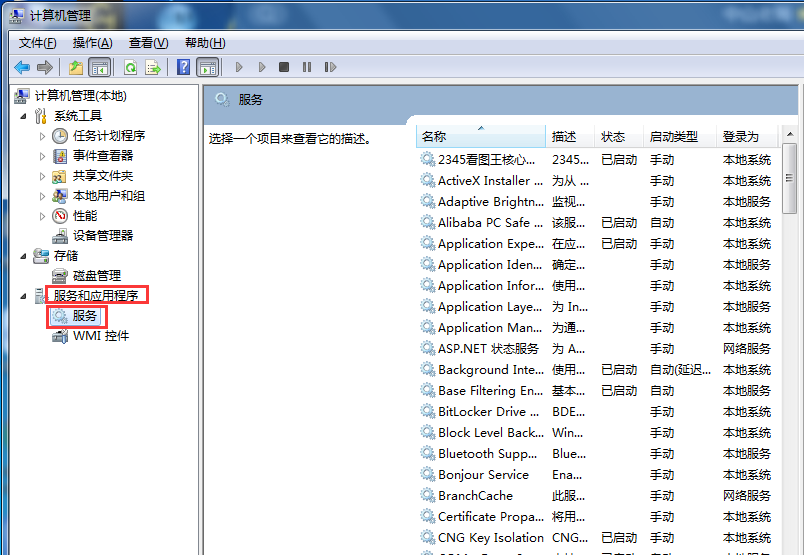Select 共享文件夹 in the tree
Viewport: 804px width, 555px height.
[103, 176]
